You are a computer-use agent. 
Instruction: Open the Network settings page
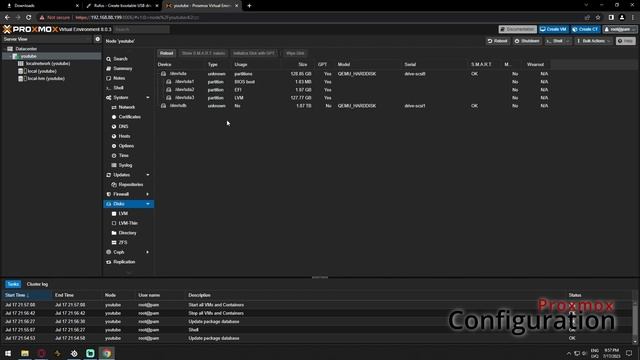[x=127, y=107]
